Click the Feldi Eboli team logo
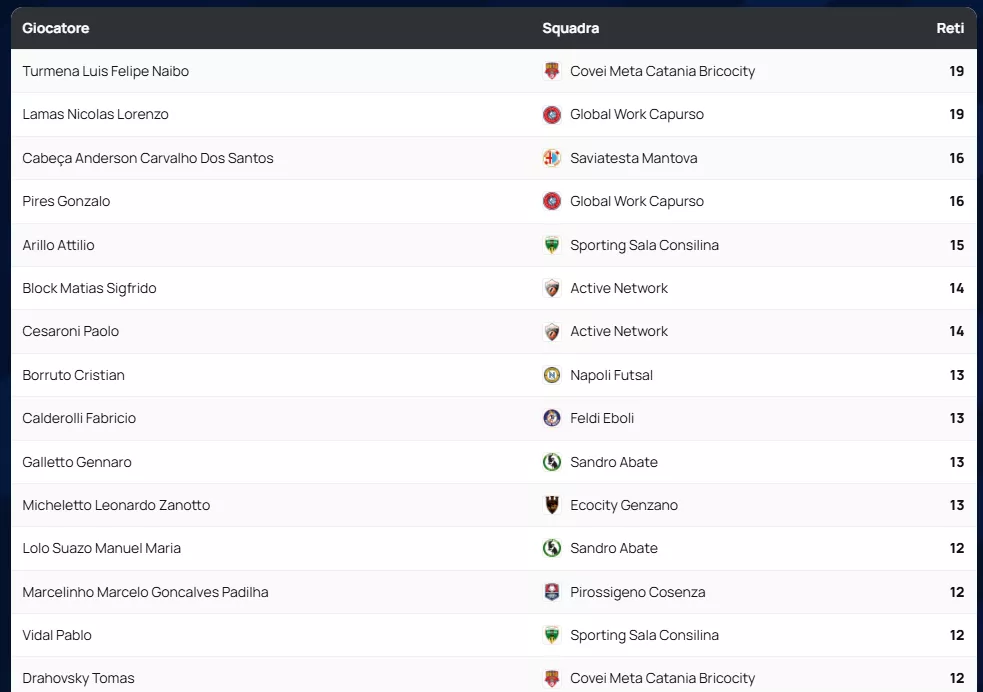 [552, 418]
